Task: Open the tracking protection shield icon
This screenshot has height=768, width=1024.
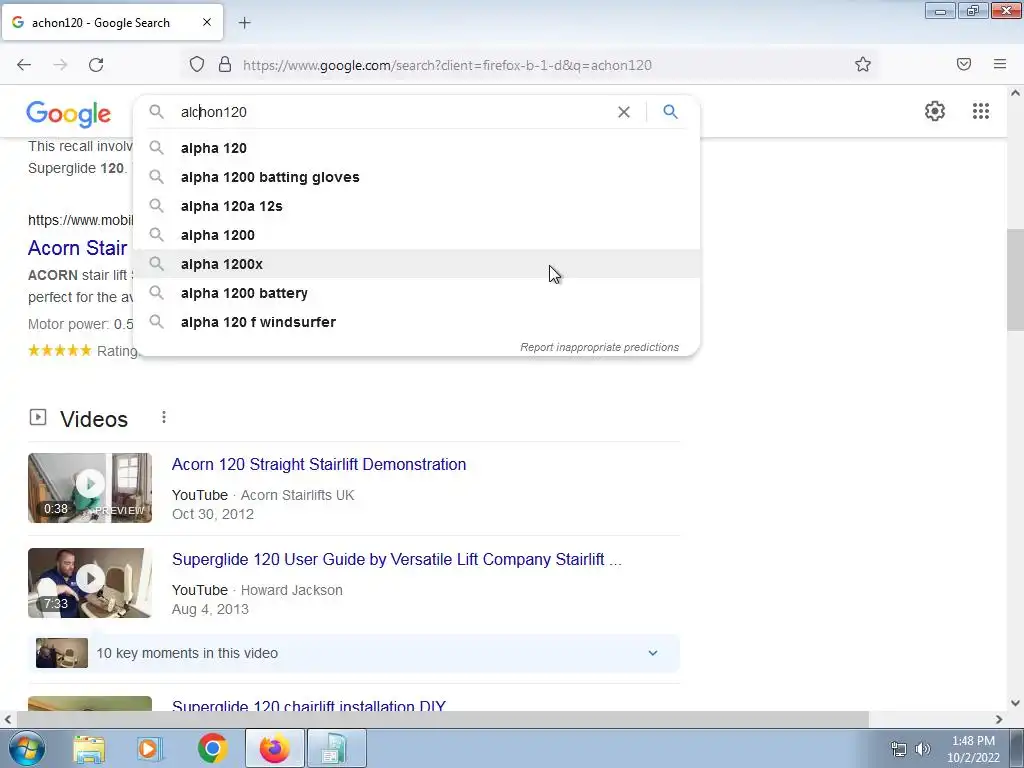Action: pyautogui.click(x=197, y=65)
